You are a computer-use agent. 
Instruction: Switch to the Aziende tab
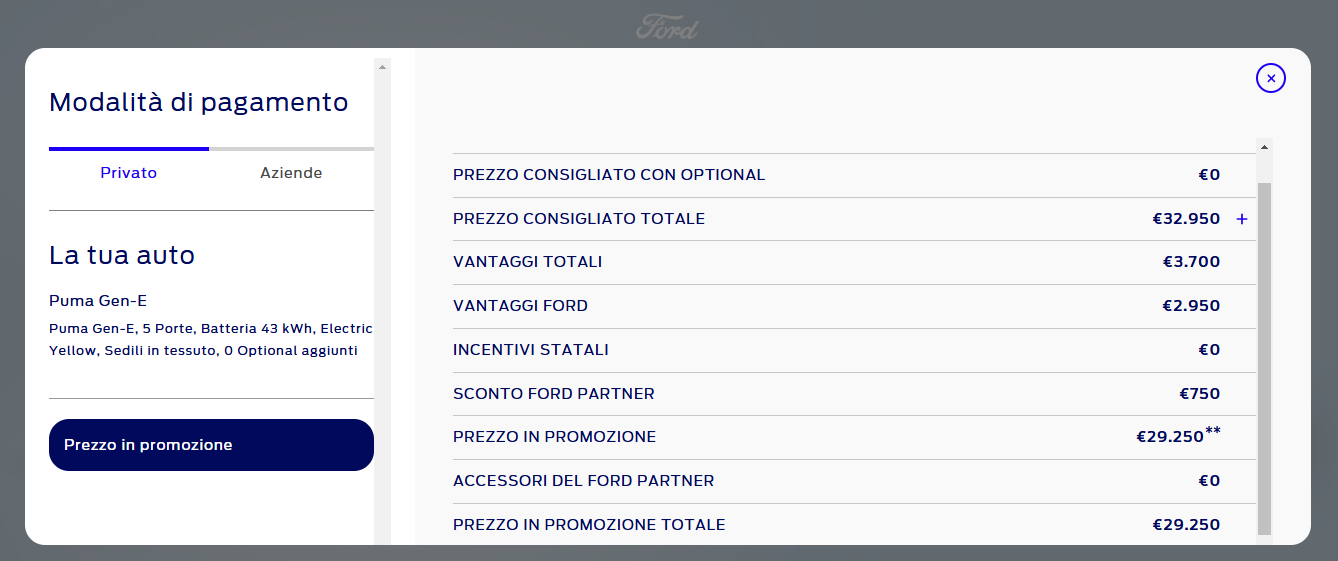pos(291,173)
